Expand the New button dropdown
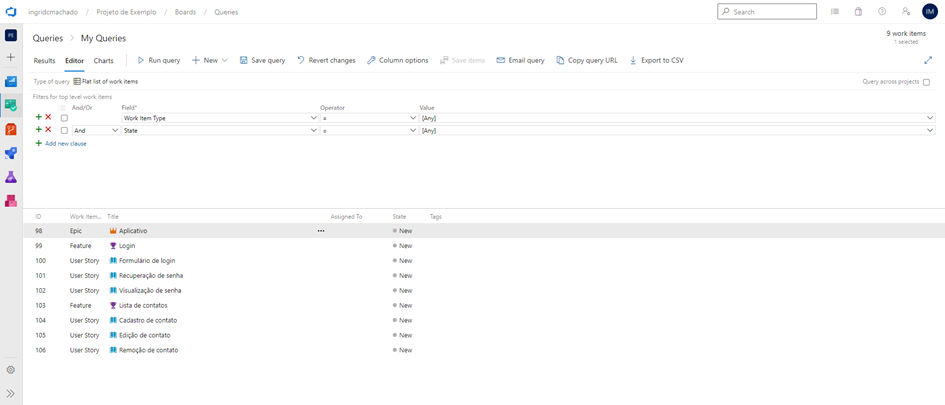 pos(224,60)
